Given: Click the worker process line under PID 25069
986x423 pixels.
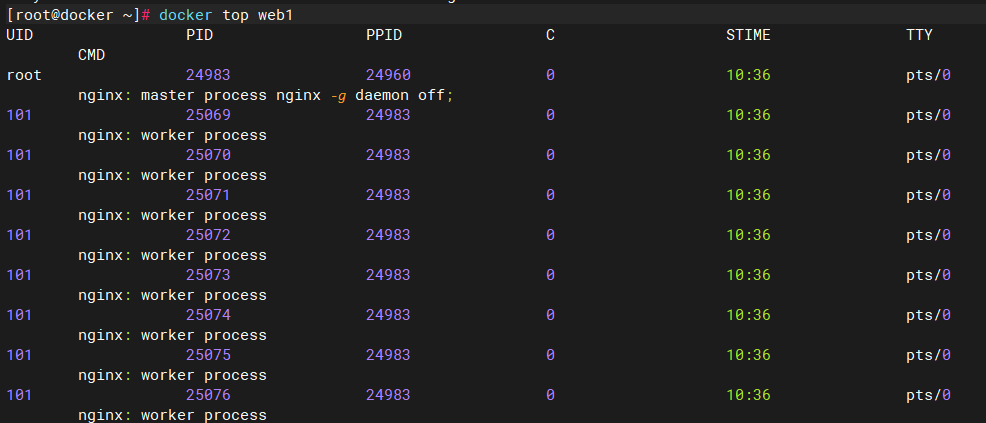Looking at the screenshot, I should (x=172, y=135).
